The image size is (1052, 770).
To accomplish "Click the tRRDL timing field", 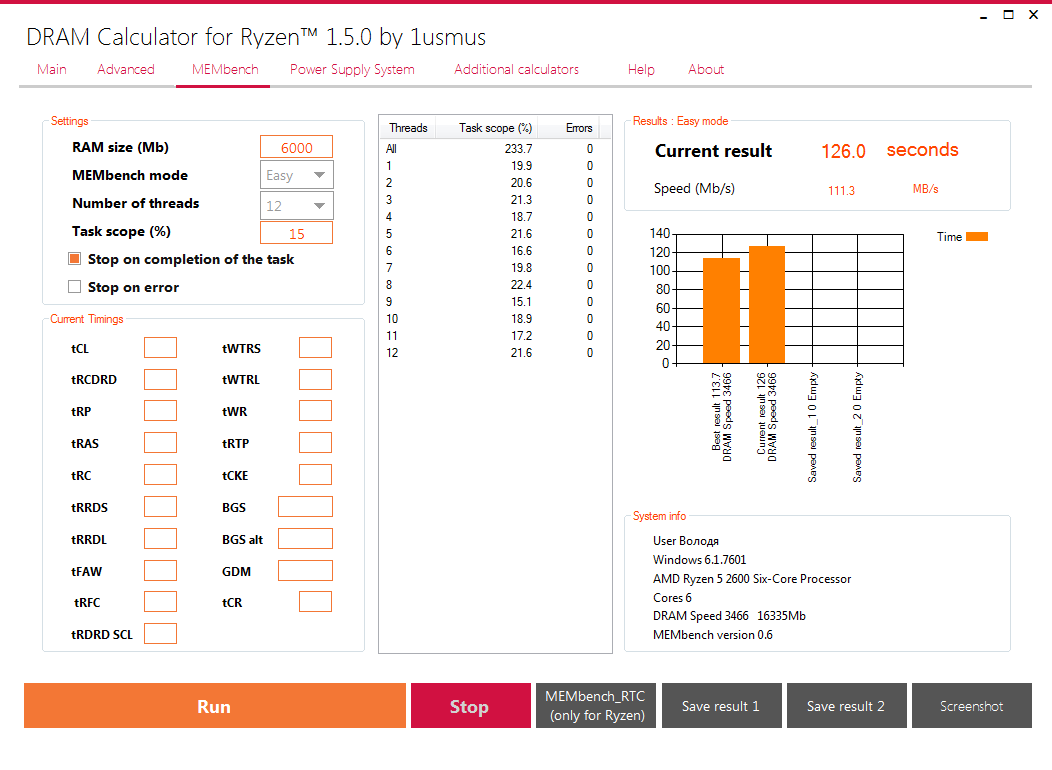I will 160,539.
